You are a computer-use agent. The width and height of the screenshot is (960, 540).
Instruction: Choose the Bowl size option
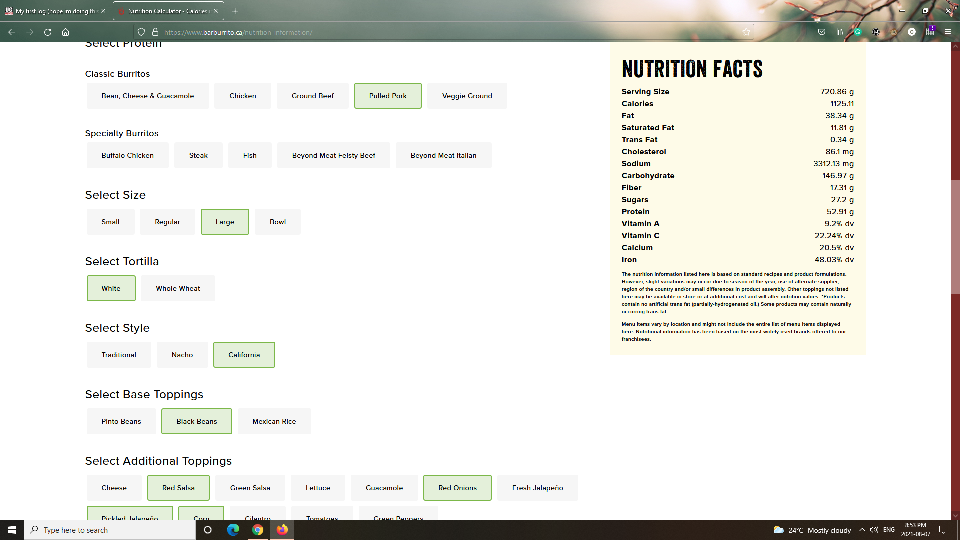[x=277, y=222]
